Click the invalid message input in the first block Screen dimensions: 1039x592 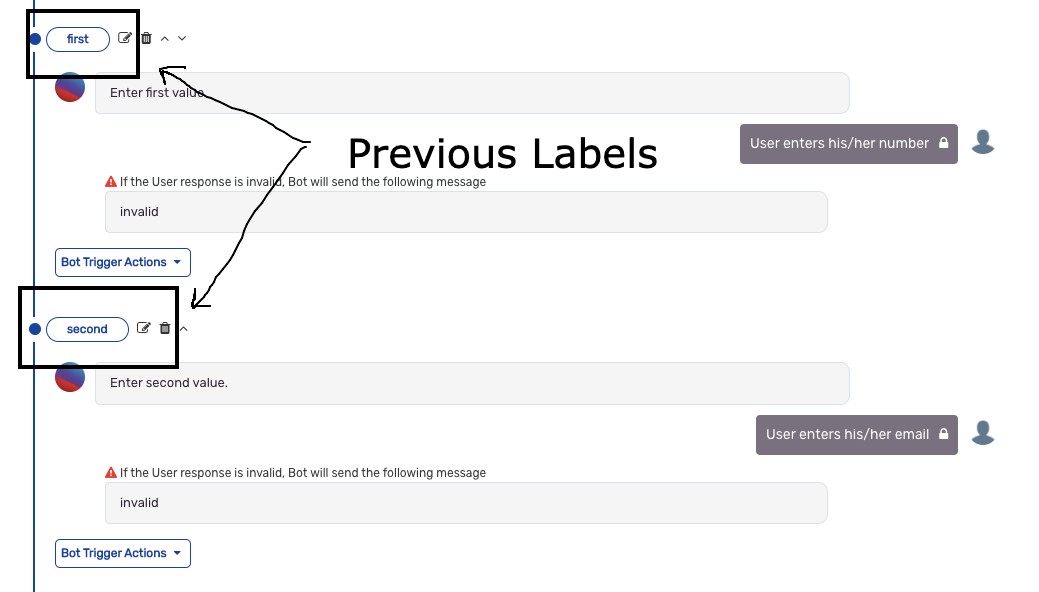466,211
